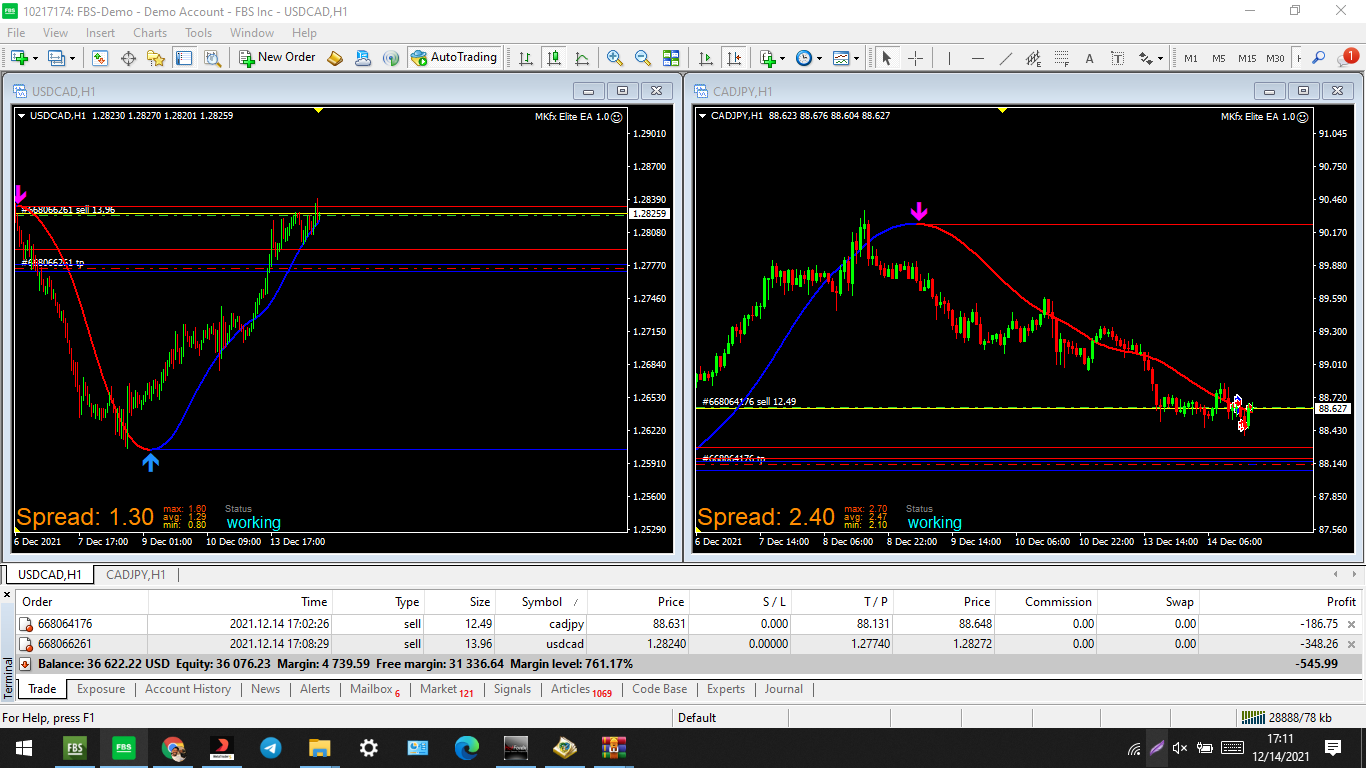Open the Microsoft Edge taskbar icon
The width and height of the screenshot is (1366, 768).
click(467, 747)
